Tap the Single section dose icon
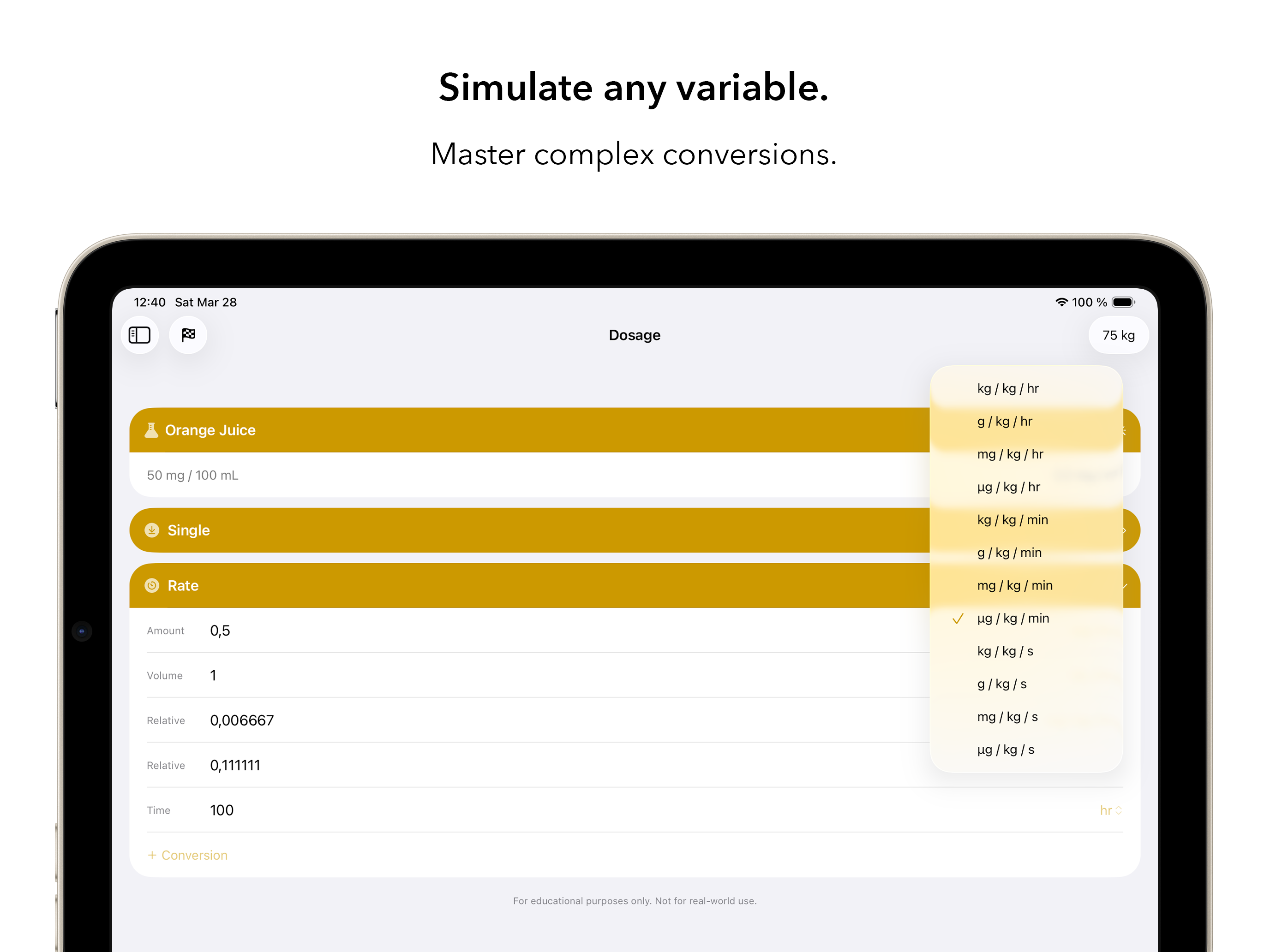The image size is (1270, 952). (x=151, y=530)
